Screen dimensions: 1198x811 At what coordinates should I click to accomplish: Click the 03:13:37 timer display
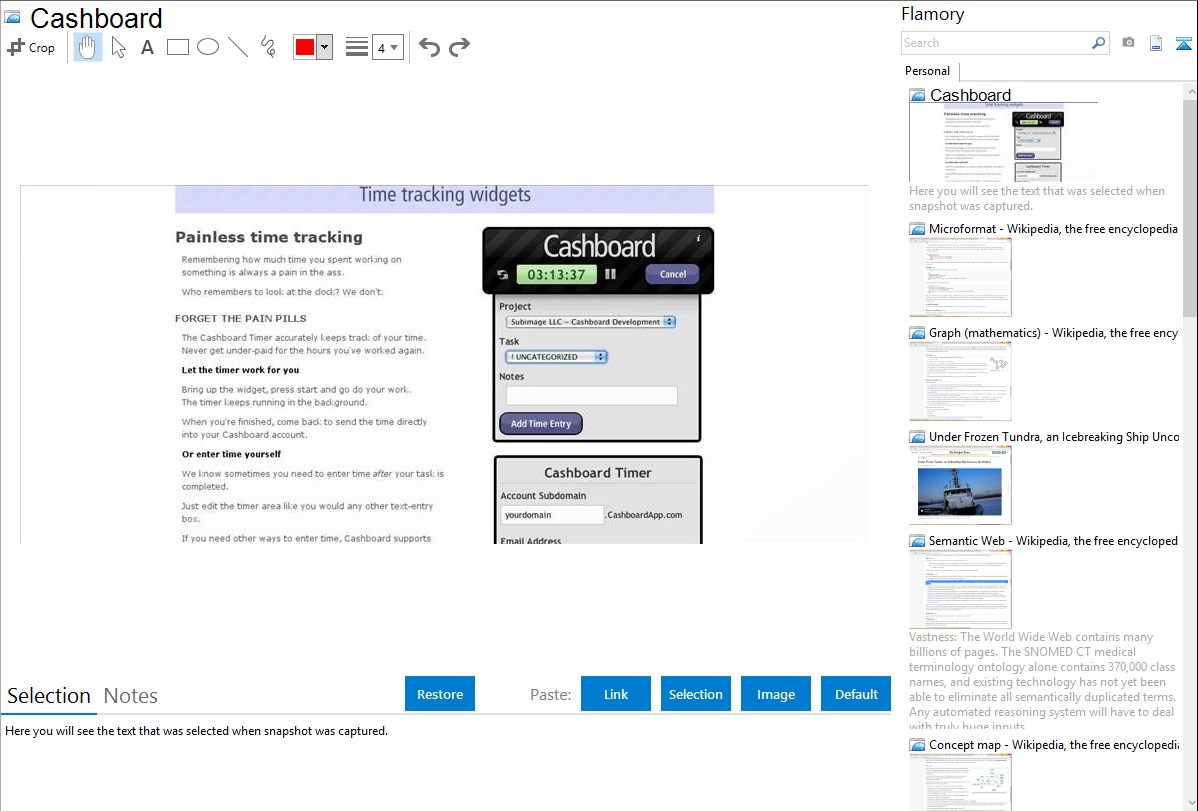(556, 274)
